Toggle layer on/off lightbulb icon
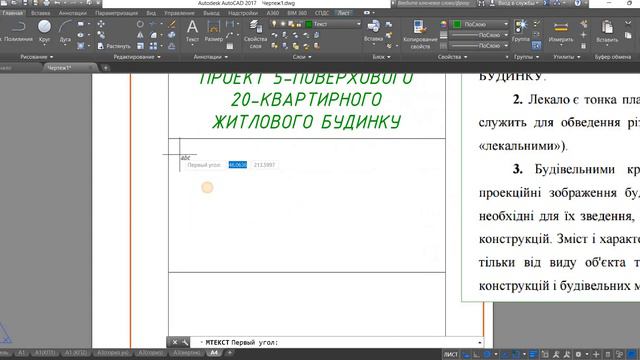 point(274,24)
